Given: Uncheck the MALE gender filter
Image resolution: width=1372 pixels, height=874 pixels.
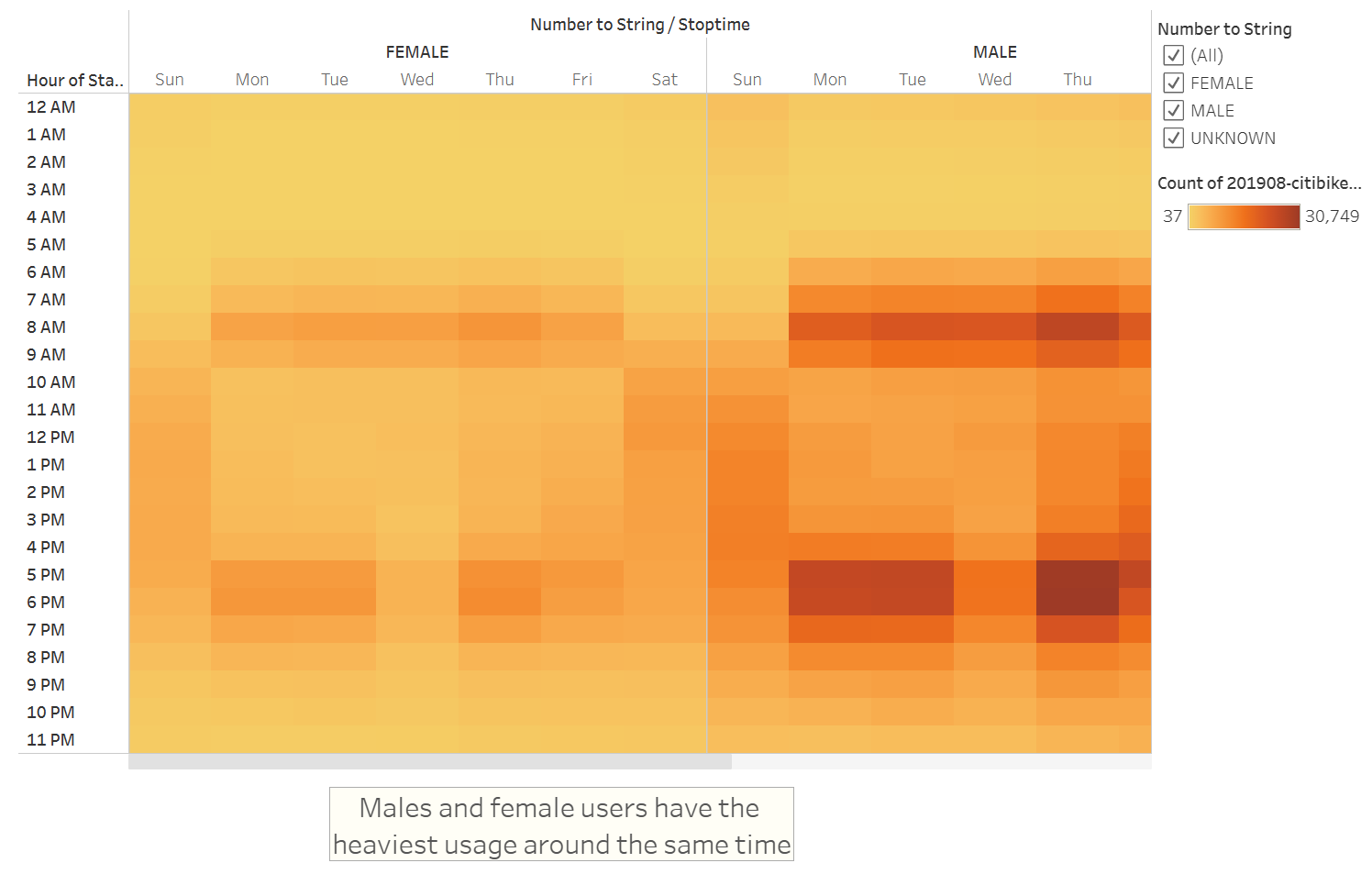Looking at the screenshot, I should pyautogui.click(x=1174, y=110).
